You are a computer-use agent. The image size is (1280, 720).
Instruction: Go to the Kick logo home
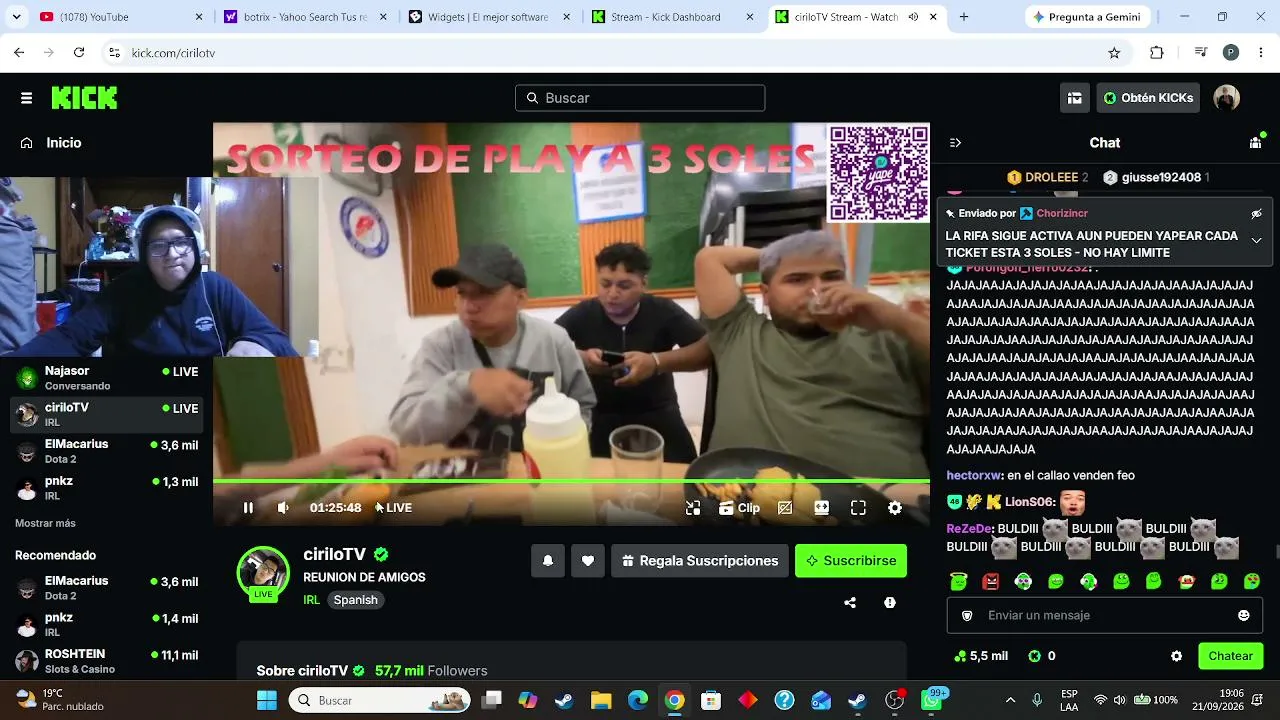(84, 98)
